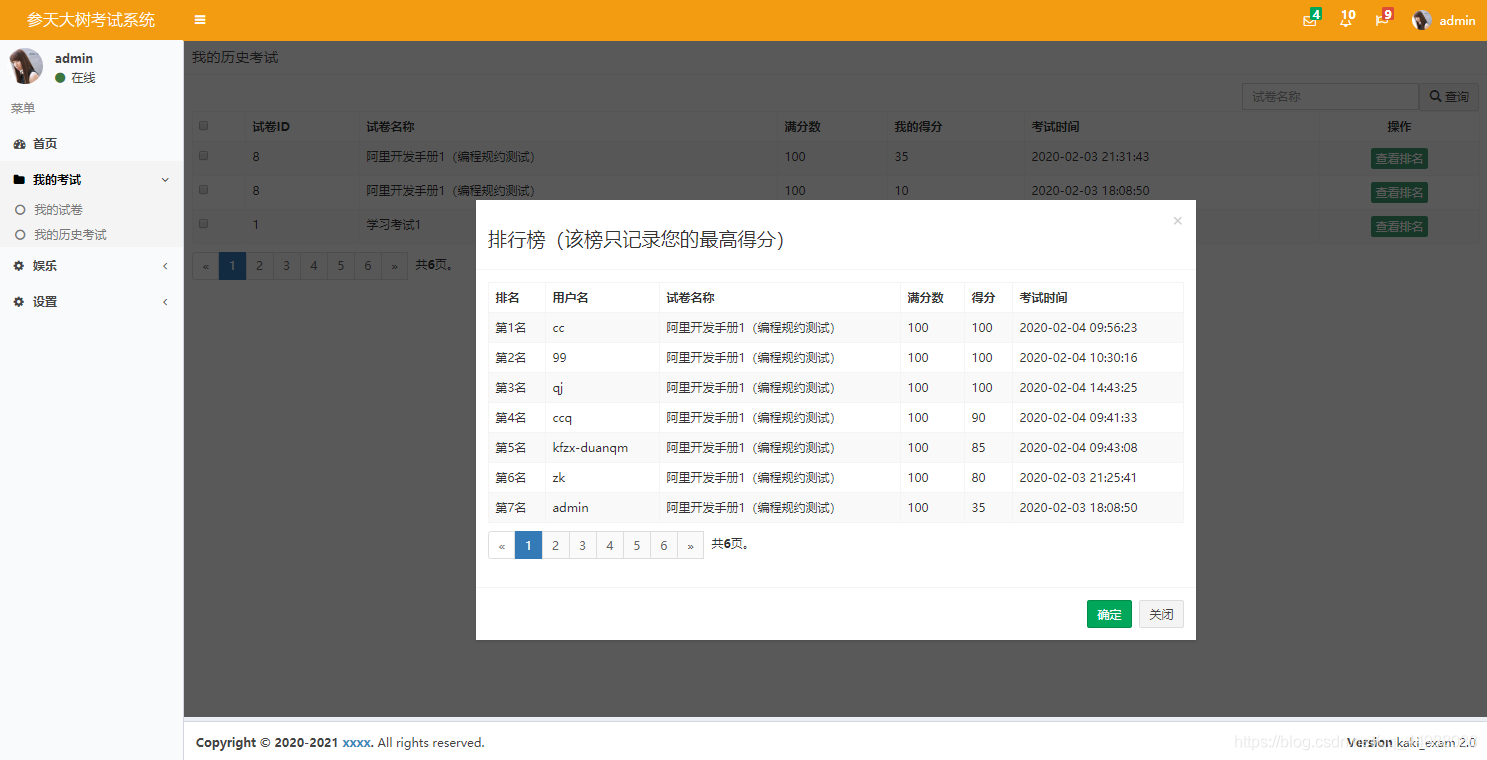
Task: Click the 设置 gear icon
Action: 19,302
